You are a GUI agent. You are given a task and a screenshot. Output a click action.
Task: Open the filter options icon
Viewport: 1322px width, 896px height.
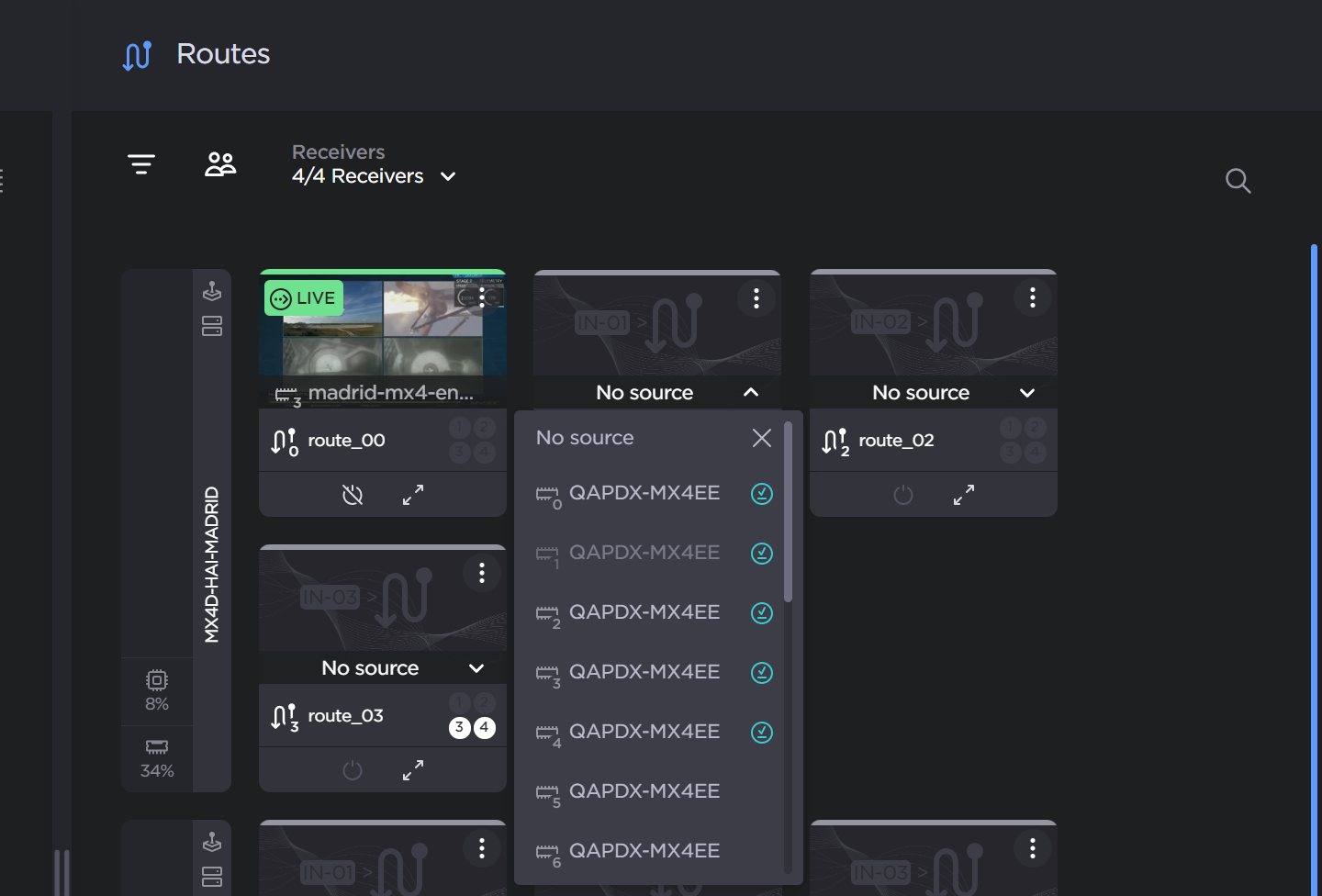click(141, 164)
